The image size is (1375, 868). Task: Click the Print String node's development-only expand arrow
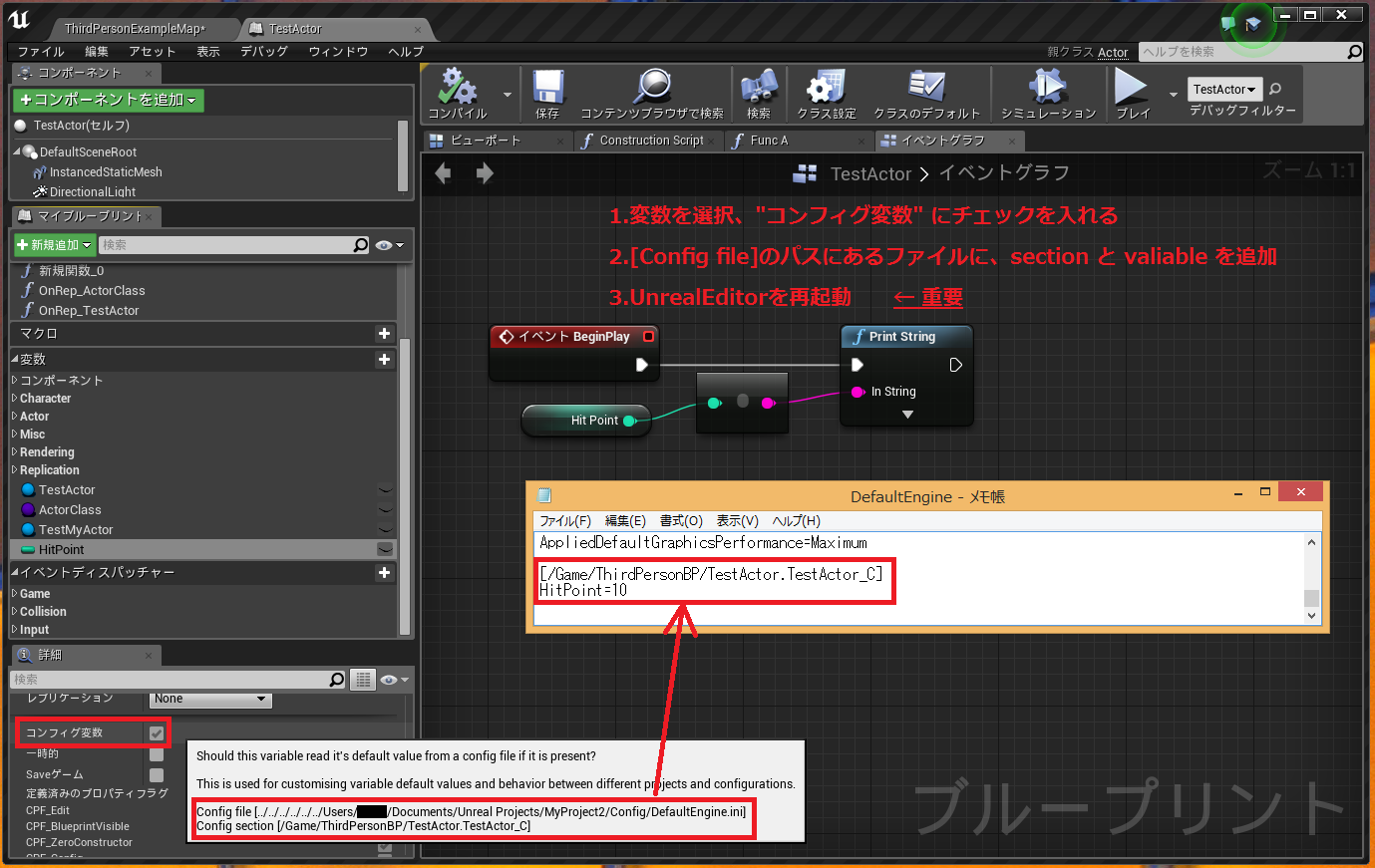click(x=907, y=415)
